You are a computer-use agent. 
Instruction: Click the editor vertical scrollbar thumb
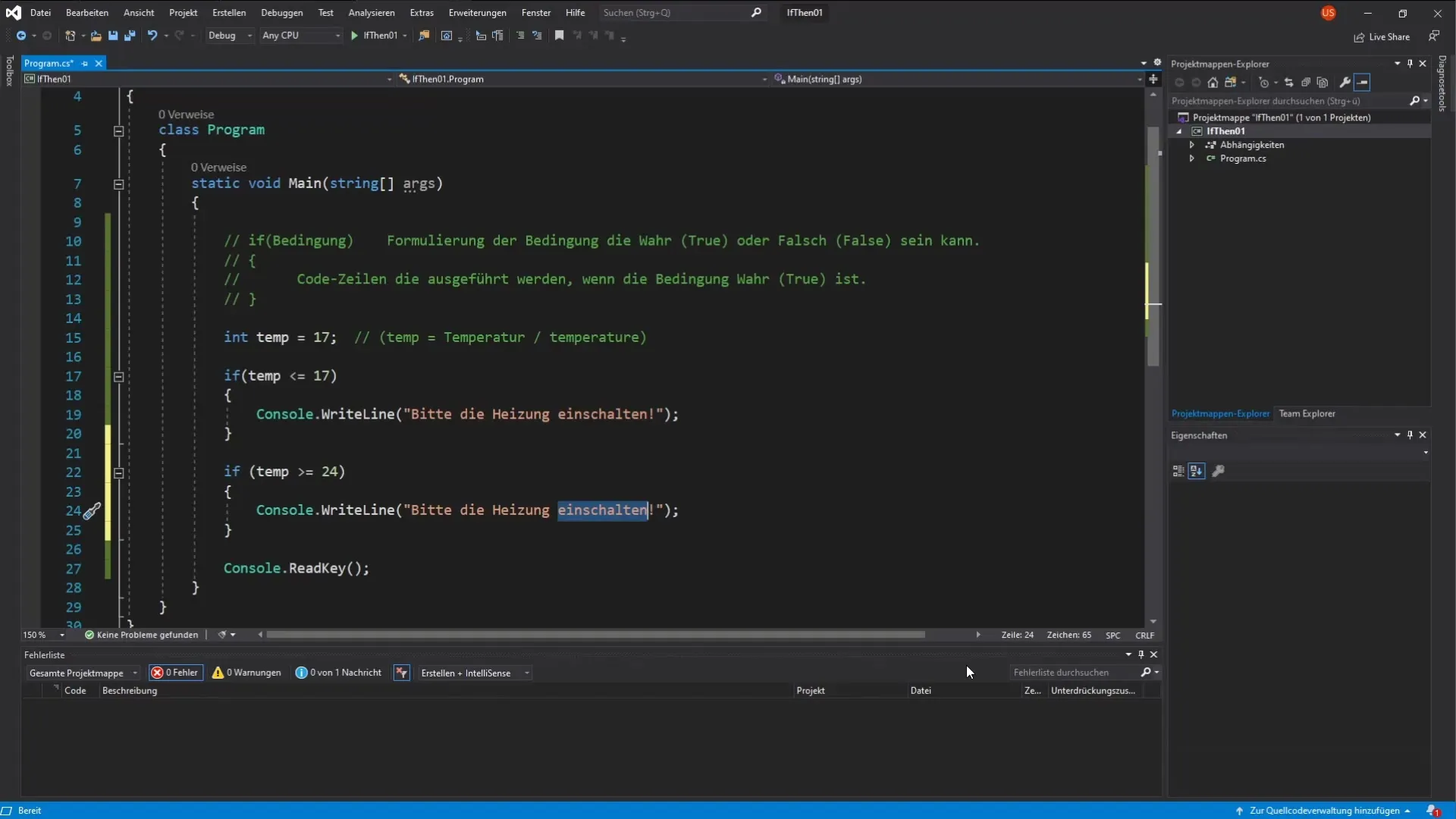pos(1153,246)
